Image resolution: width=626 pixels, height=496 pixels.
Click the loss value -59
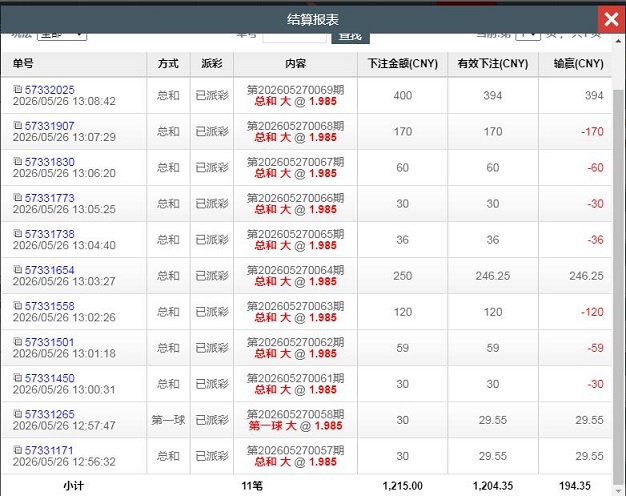pyautogui.click(x=595, y=348)
